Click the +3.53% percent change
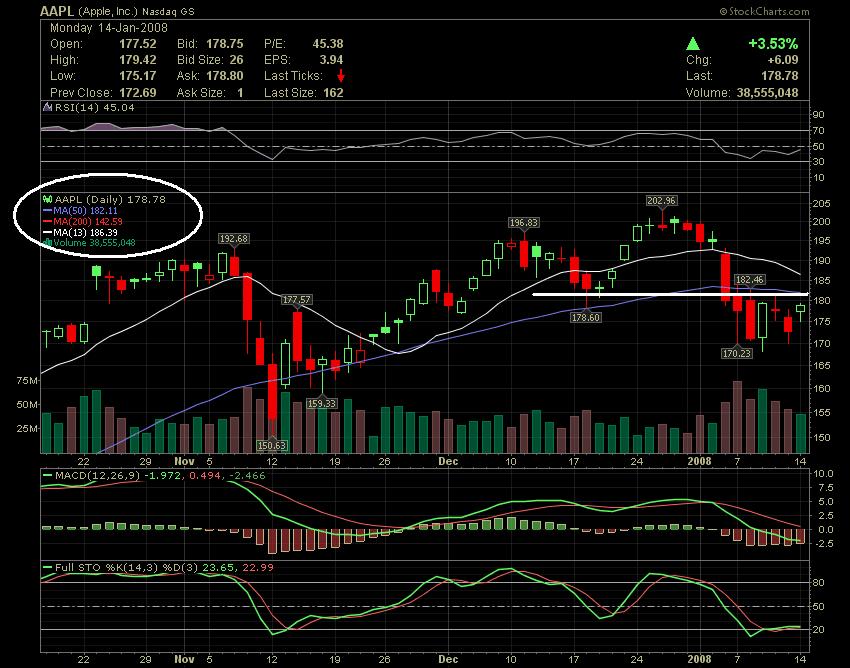The width and height of the screenshot is (850, 668). [773, 43]
